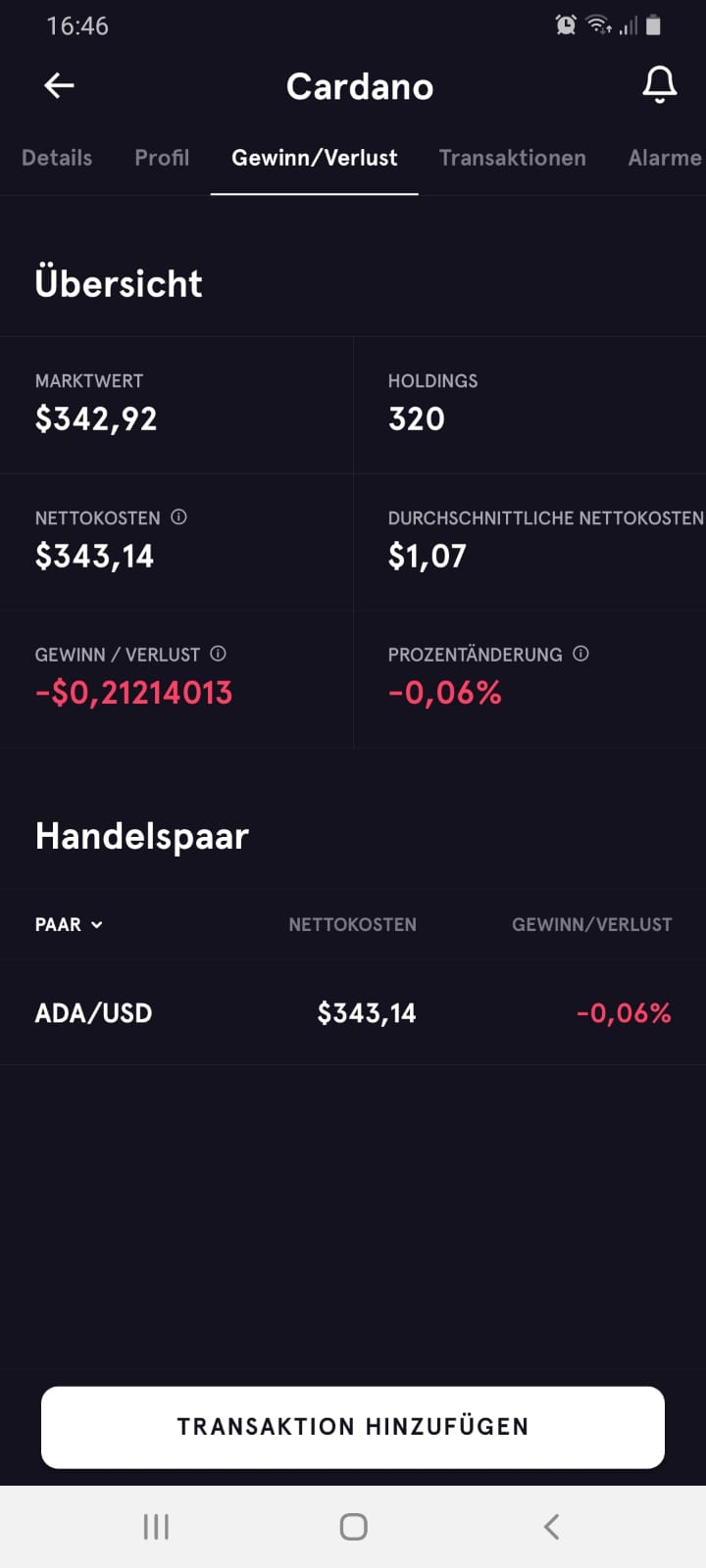Image resolution: width=706 pixels, height=1568 pixels.
Task: Tap the alarm clock status icon
Action: pos(566,25)
